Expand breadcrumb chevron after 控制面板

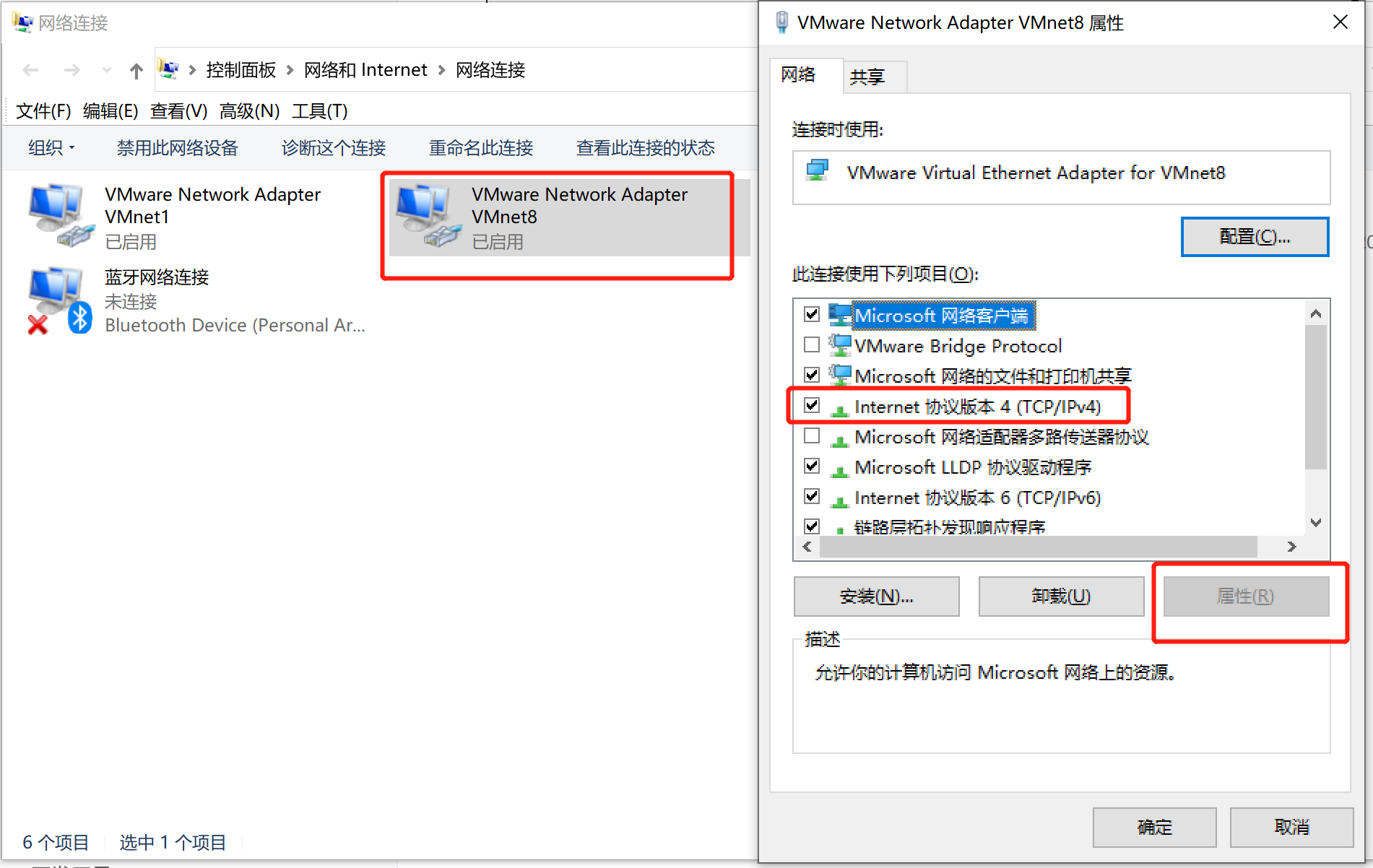pos(290,70)
